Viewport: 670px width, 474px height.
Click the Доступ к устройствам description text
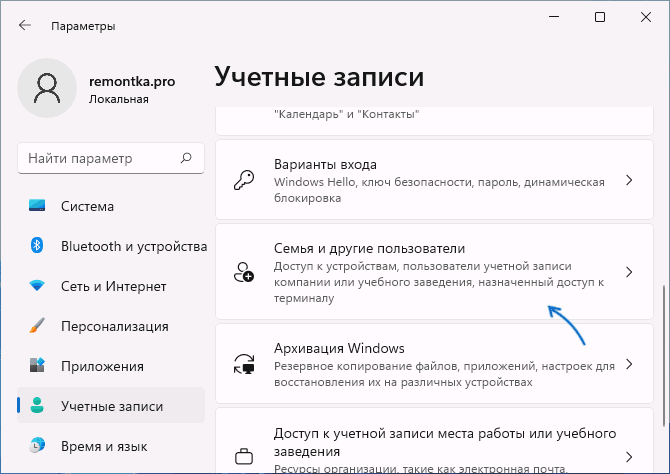(x=439, y=282)
